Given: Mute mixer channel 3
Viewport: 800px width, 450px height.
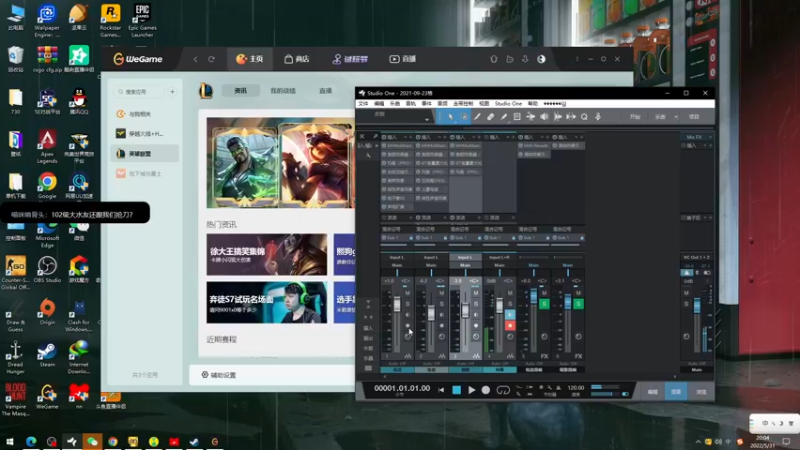Looking at the screenshot, I should point(476,293).
